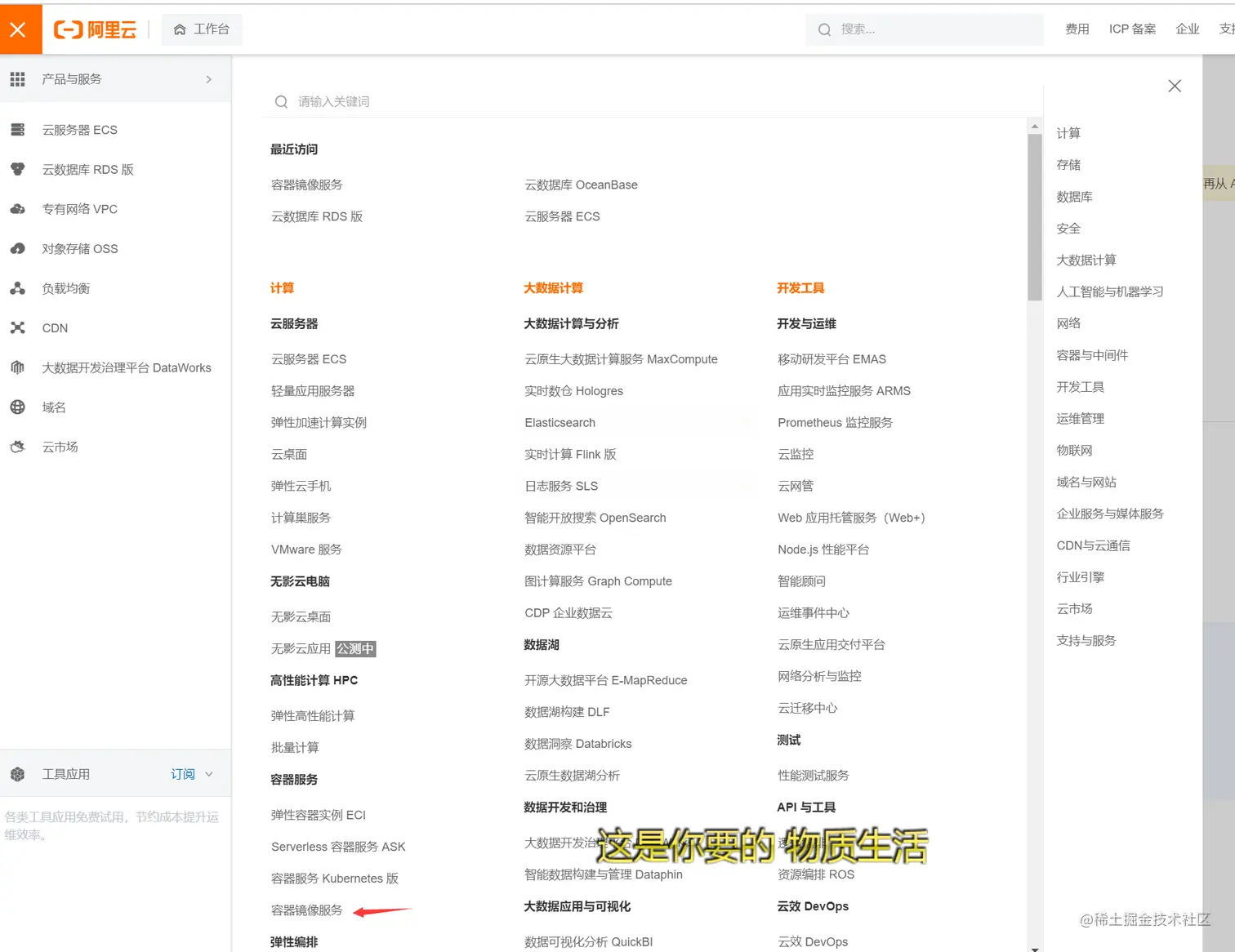The width and height of the screenshot is (1235, 952).
Task: Click the product list scrollbar thumb
Action: [x=1035, y=216]
